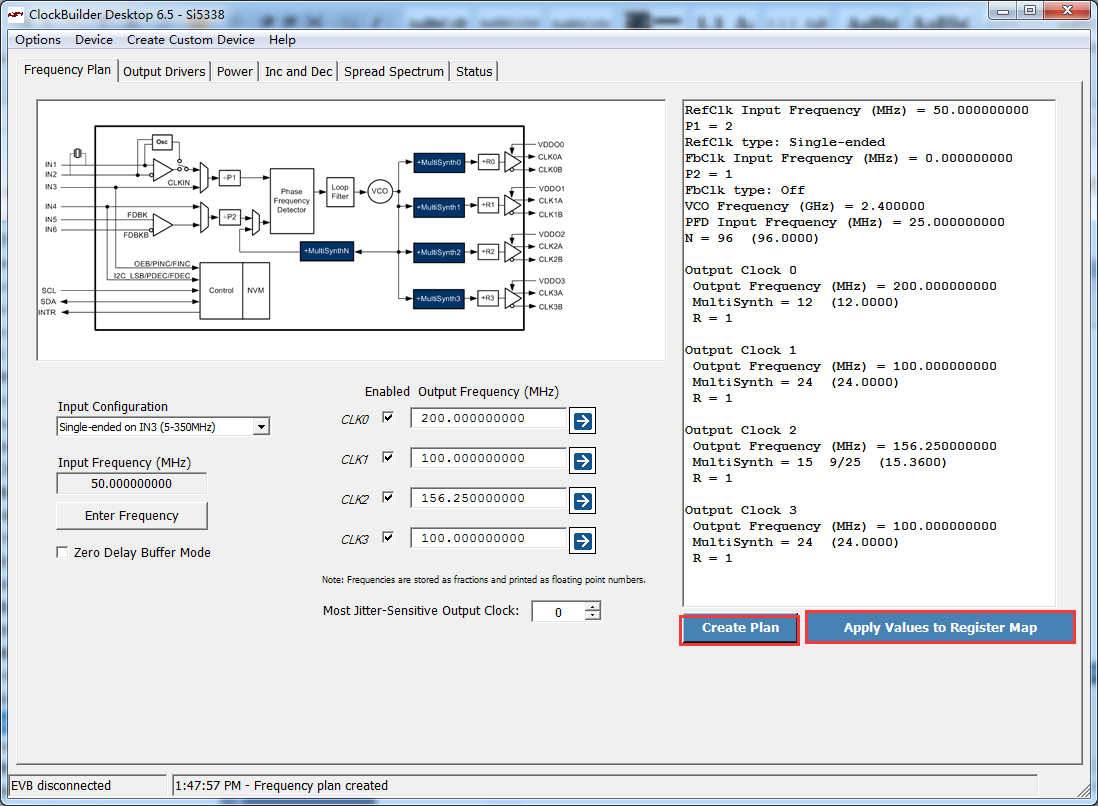
Task: Click the MultiSynthN block in the diagram
Action: (327, 251)
